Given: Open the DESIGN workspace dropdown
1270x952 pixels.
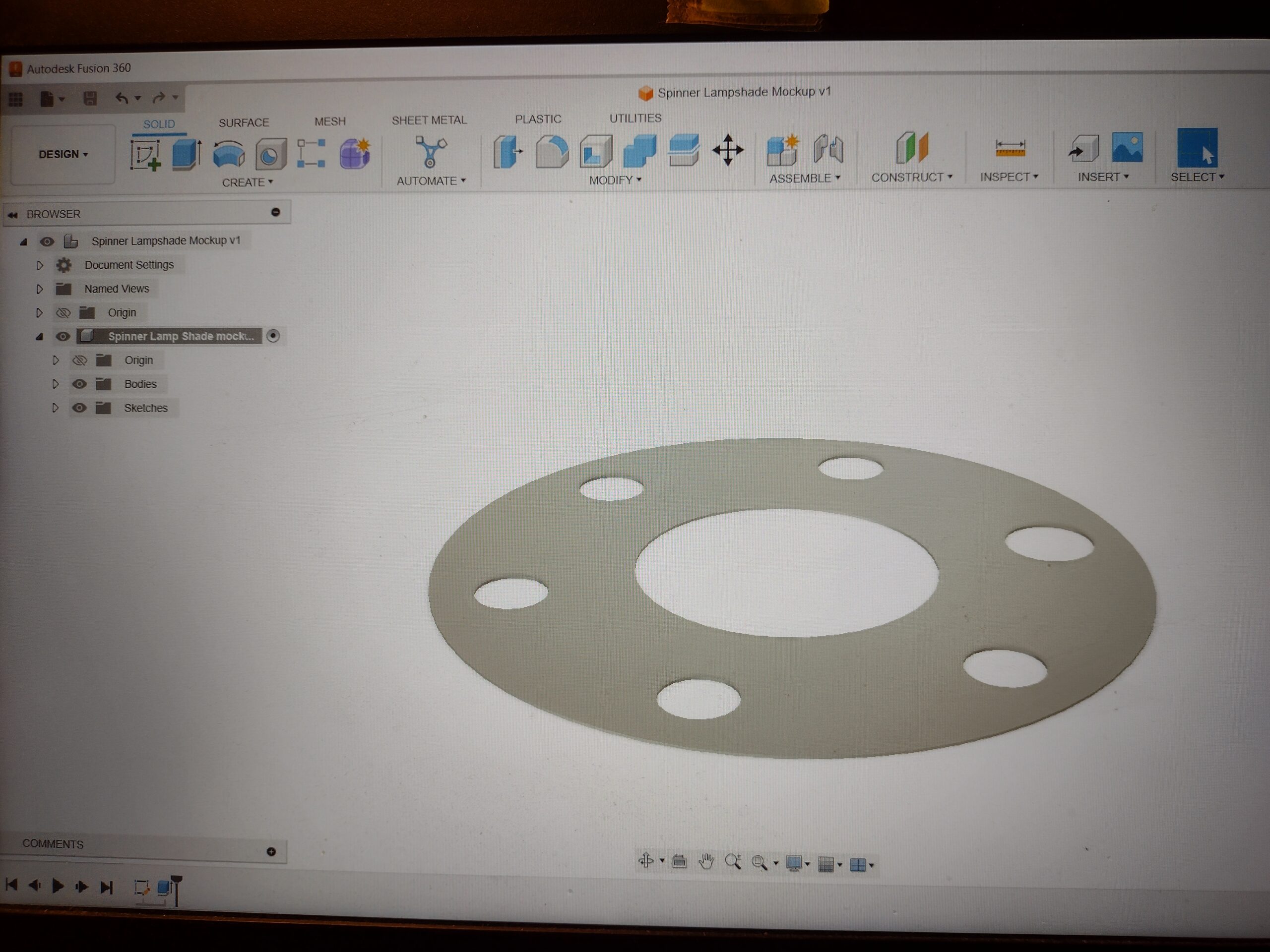Looking at the screenshot, I should point(63,154).
